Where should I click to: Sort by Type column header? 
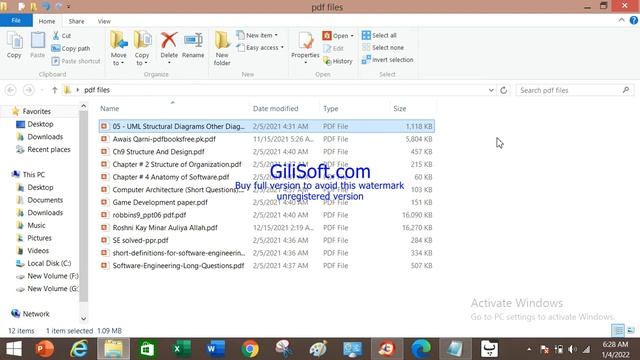coord(355,109)
